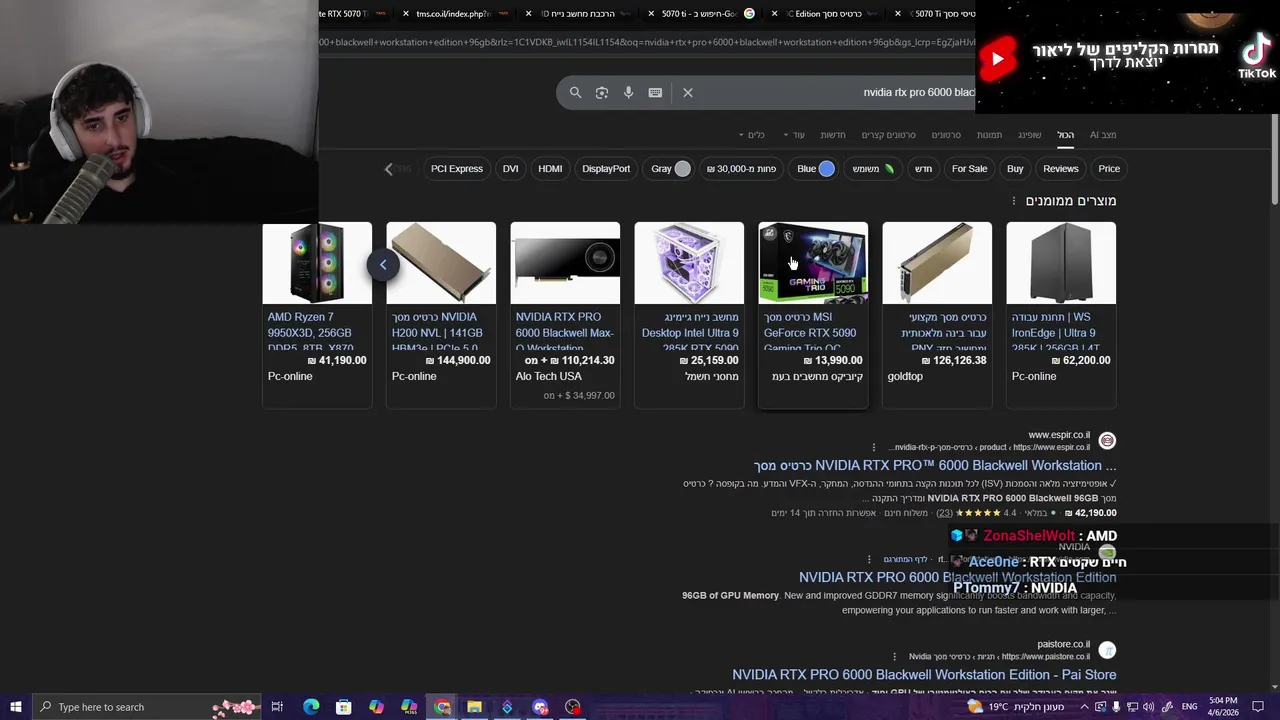Screen dimensions: 1280x720
Task: Open the WS IronEdge workstation product card
Action: (1061, 314)
